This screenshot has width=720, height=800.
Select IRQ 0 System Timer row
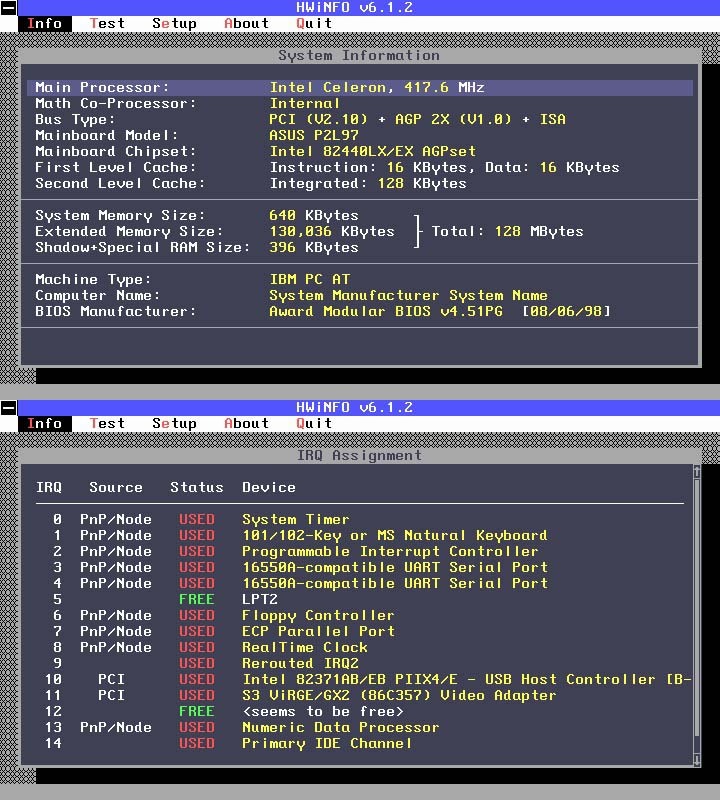click(x=360, y=519)
